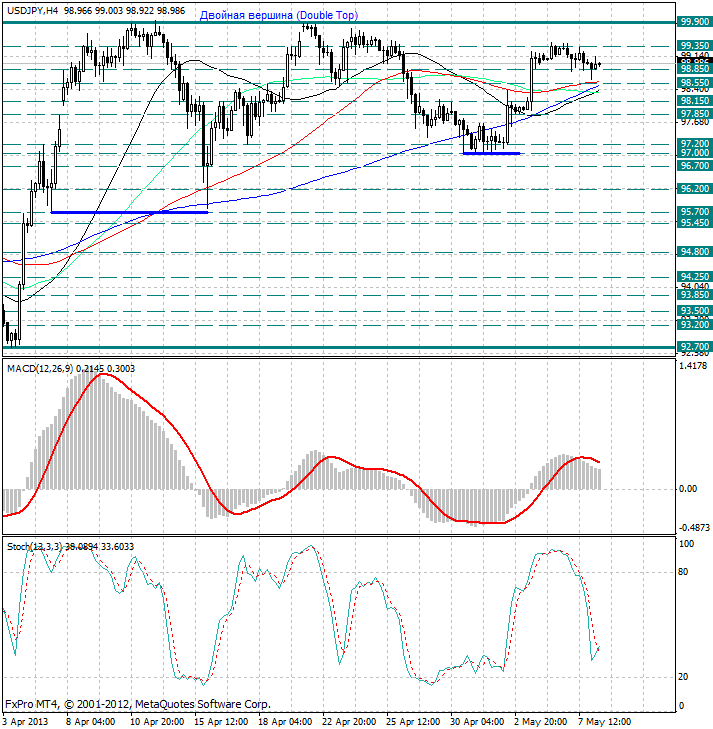The image size is (713, 729).
Task: Select the 94.800 price level label
Action: pyautogui.click(x=695, y=252)
